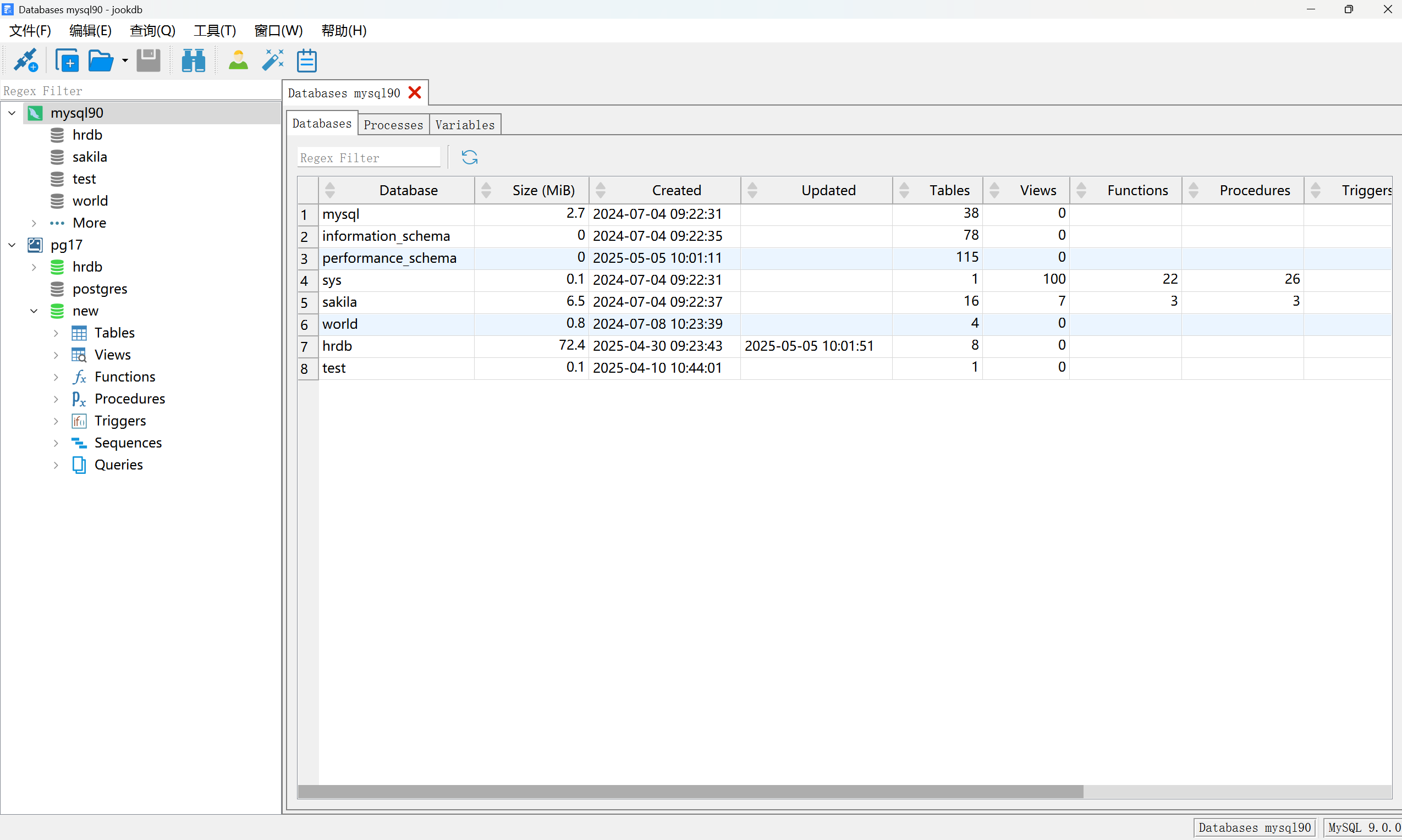Click the new connection plug icon
The height and width of the screenshot is (840, 1402).
[25, 60]
